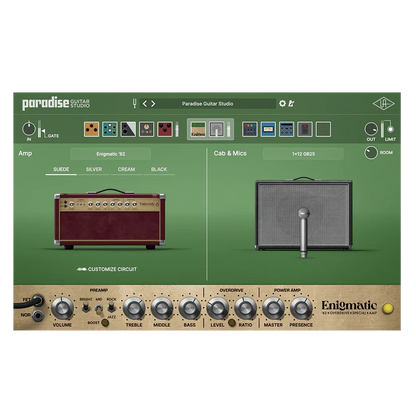Toggle the BRIGHT switch on the preamp

point(86,308)
